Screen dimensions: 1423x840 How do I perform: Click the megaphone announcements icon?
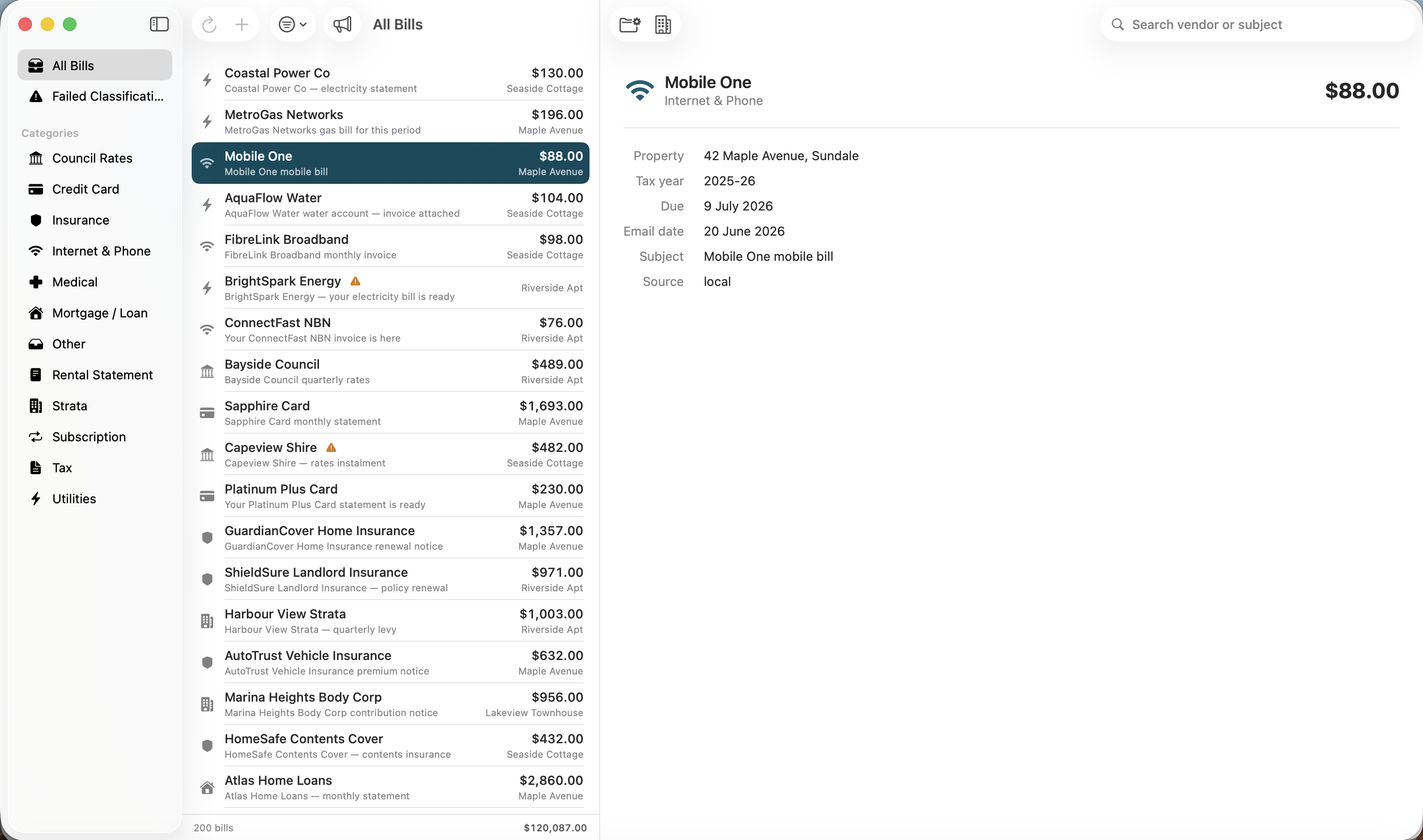tap(343, 24)
